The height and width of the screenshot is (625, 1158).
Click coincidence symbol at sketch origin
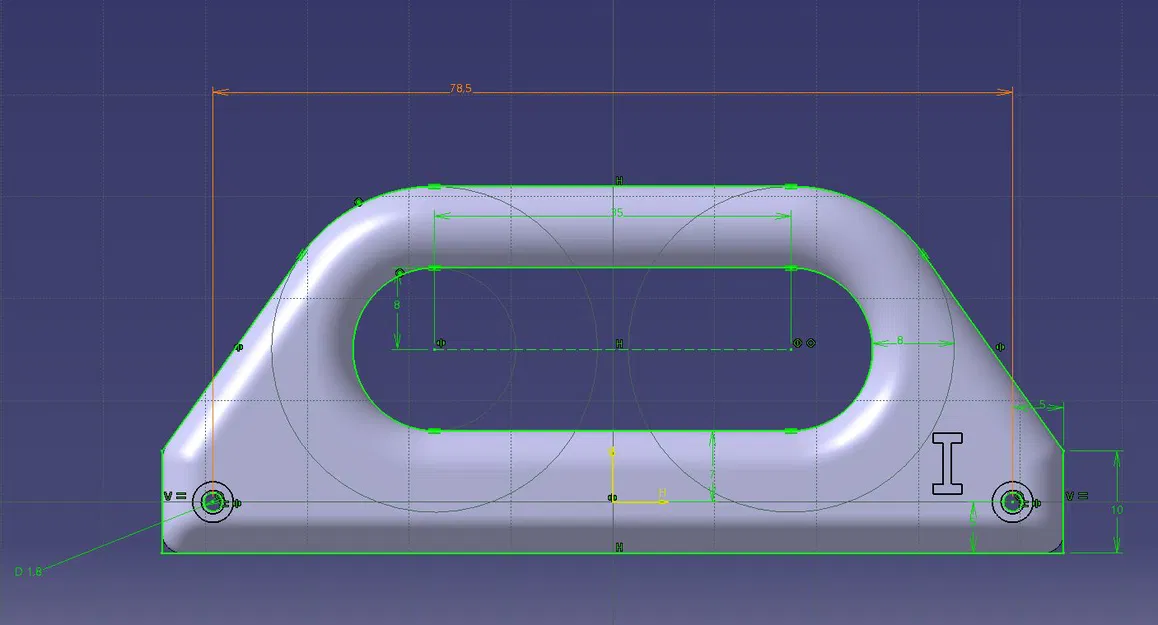[x=612, y=498]
